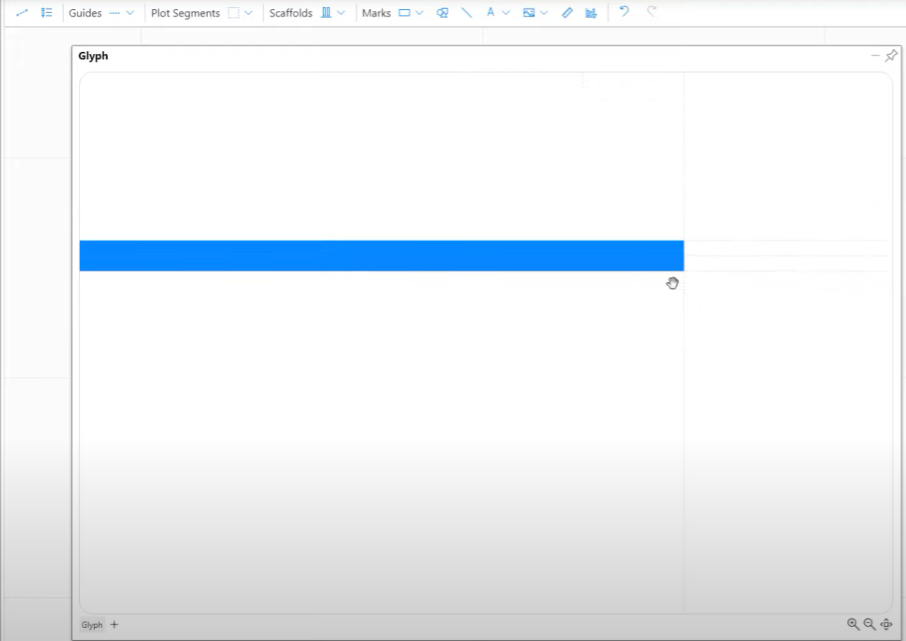Image resolution: width=906 pixels, height=641 pixels.
Task: Click the Legend tool icon
Action: [x=46, y=12]
